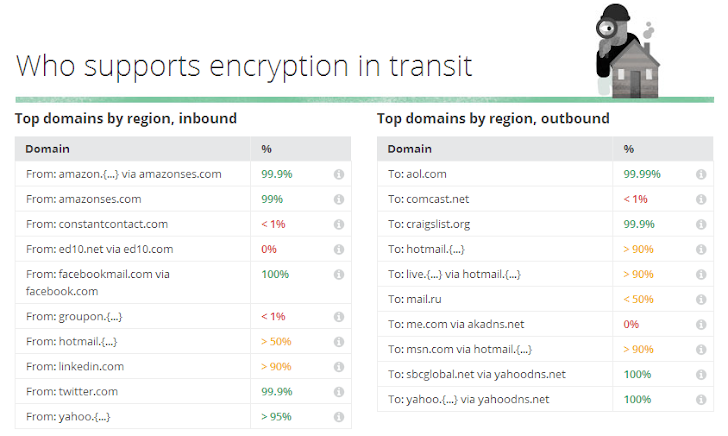Click info icon for To: mail.ru

pyautogui.click(x=701, y=299)
